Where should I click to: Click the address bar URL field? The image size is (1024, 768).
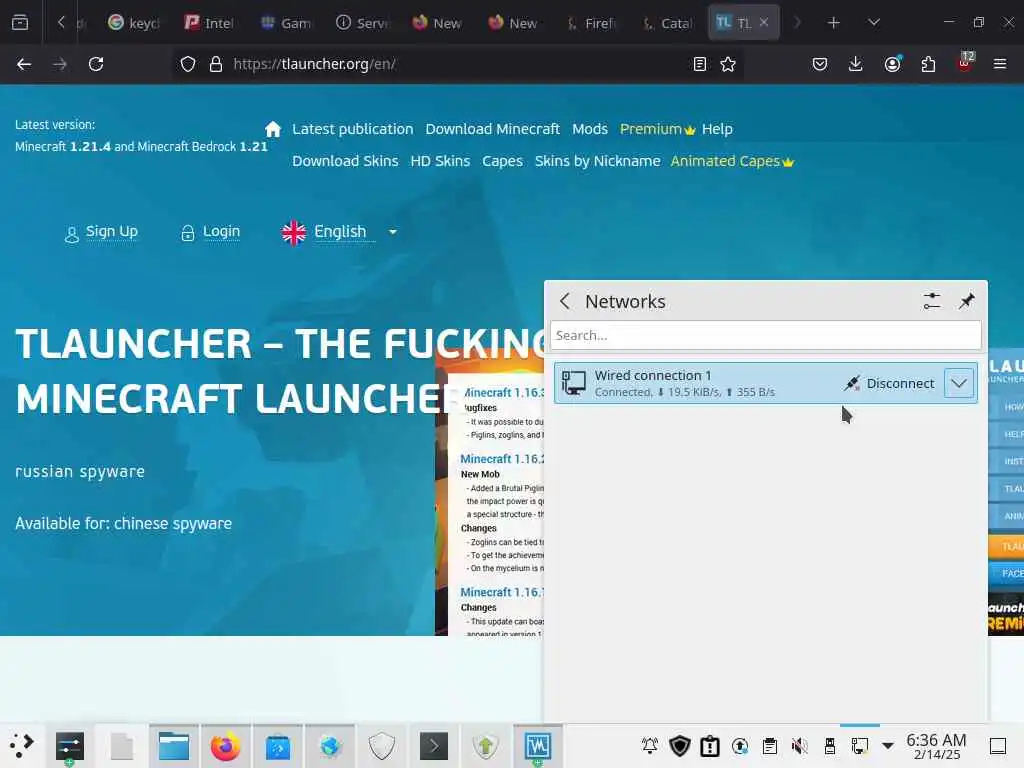click(x=457, y=64)
